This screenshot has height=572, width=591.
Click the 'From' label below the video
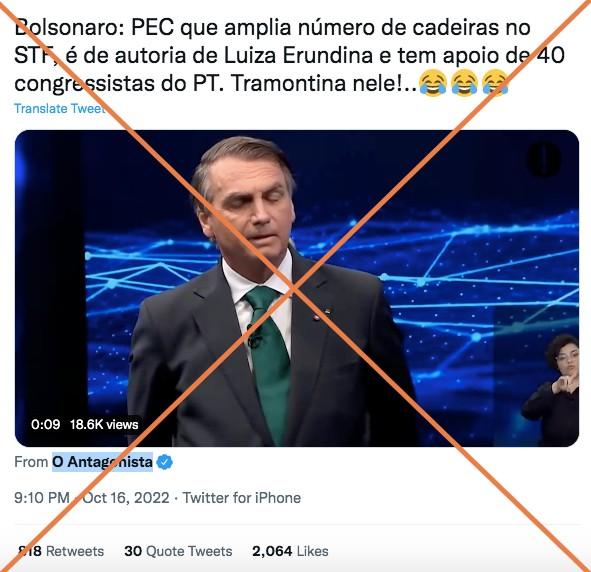point(31,462)
